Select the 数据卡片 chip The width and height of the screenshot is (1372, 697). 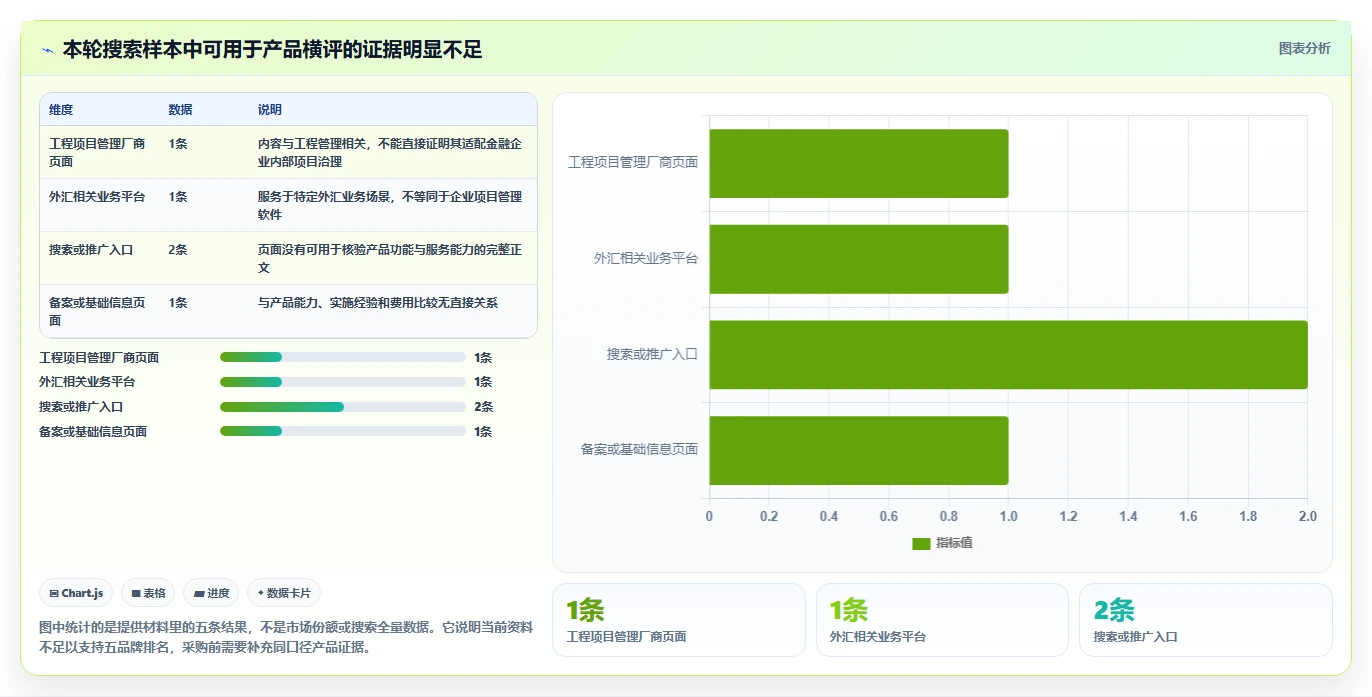284,593
